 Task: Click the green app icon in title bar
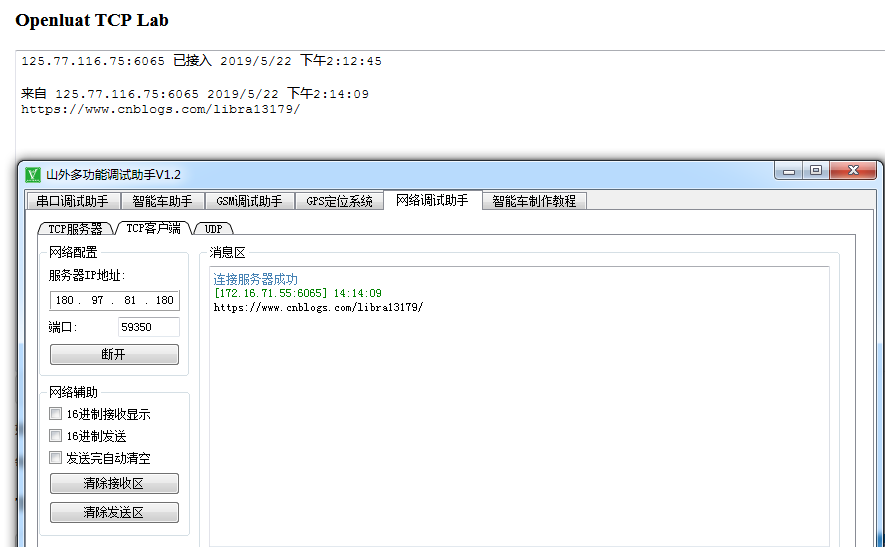(33, 175)
